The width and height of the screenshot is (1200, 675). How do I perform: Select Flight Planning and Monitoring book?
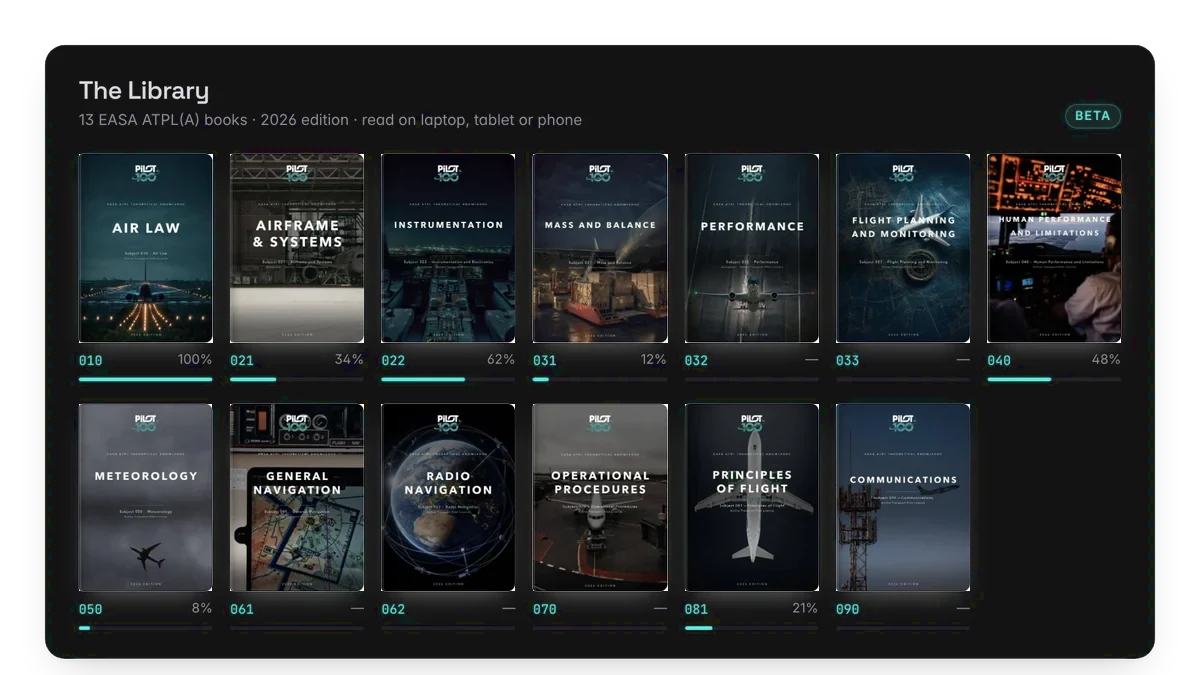(903, 248)
